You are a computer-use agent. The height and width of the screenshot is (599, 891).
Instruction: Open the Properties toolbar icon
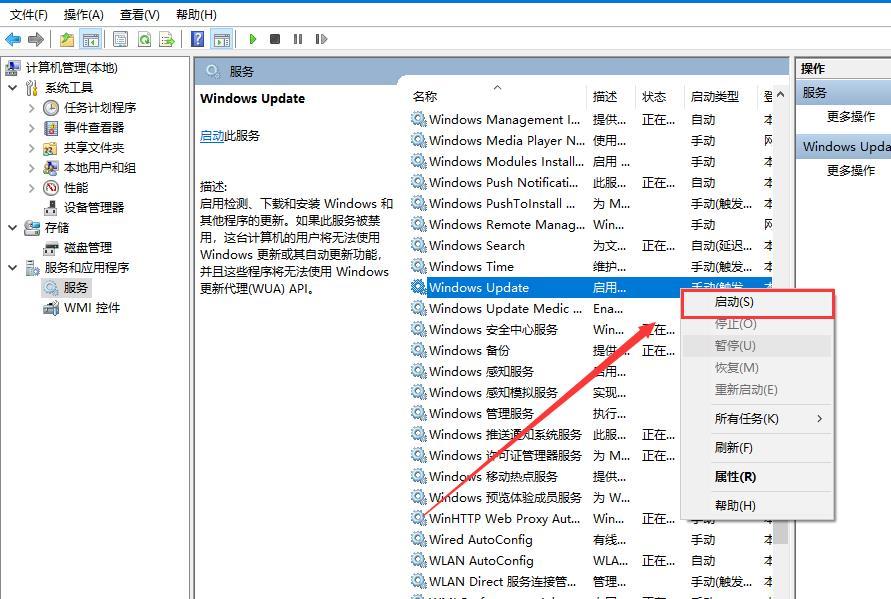click(x=119, y=38)
